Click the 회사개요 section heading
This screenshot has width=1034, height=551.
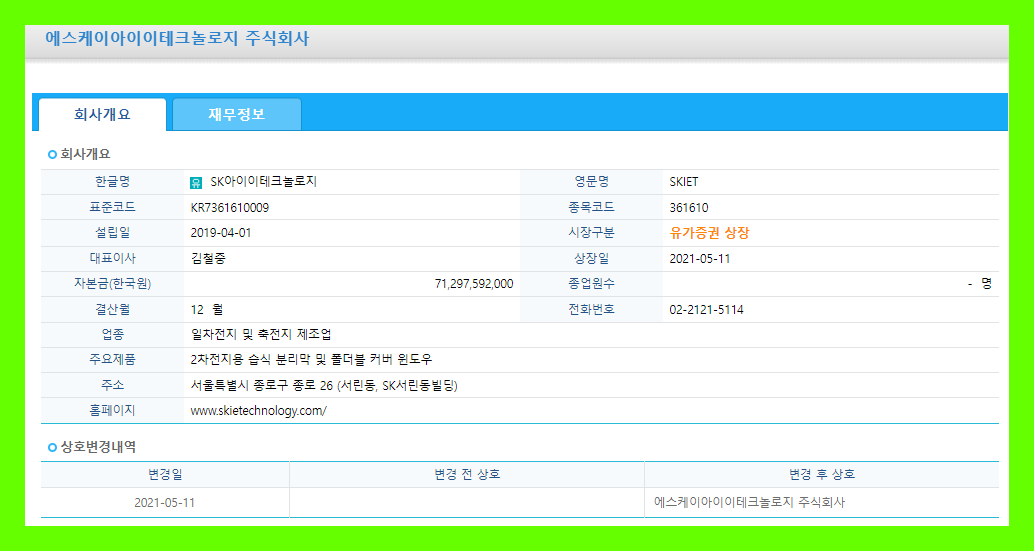(x=85, y=154)
